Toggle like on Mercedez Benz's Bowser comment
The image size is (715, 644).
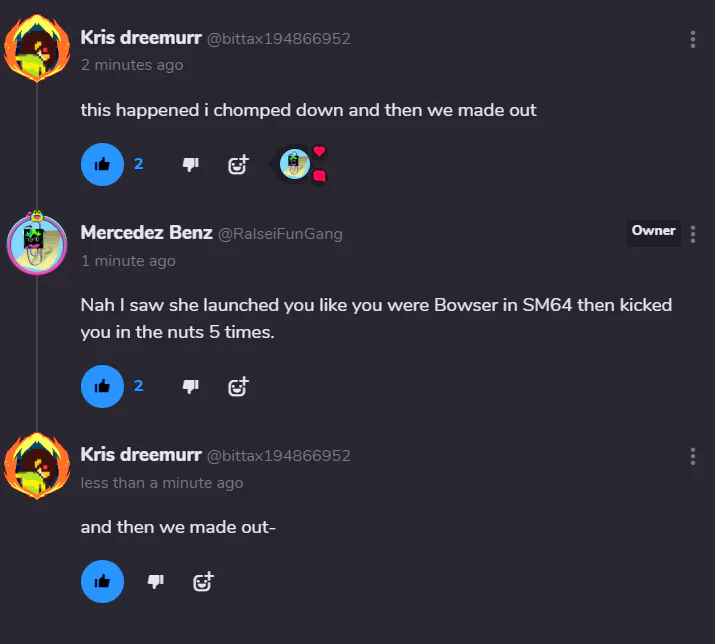pos(102,386)
